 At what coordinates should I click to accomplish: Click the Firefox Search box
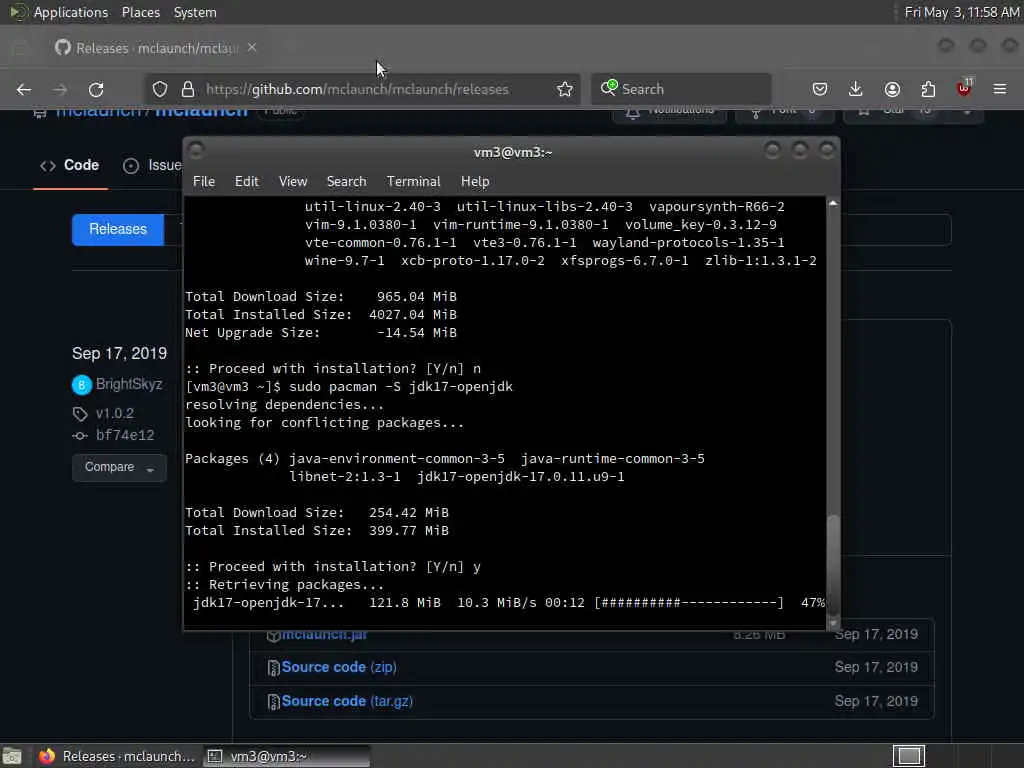[681, 89]
